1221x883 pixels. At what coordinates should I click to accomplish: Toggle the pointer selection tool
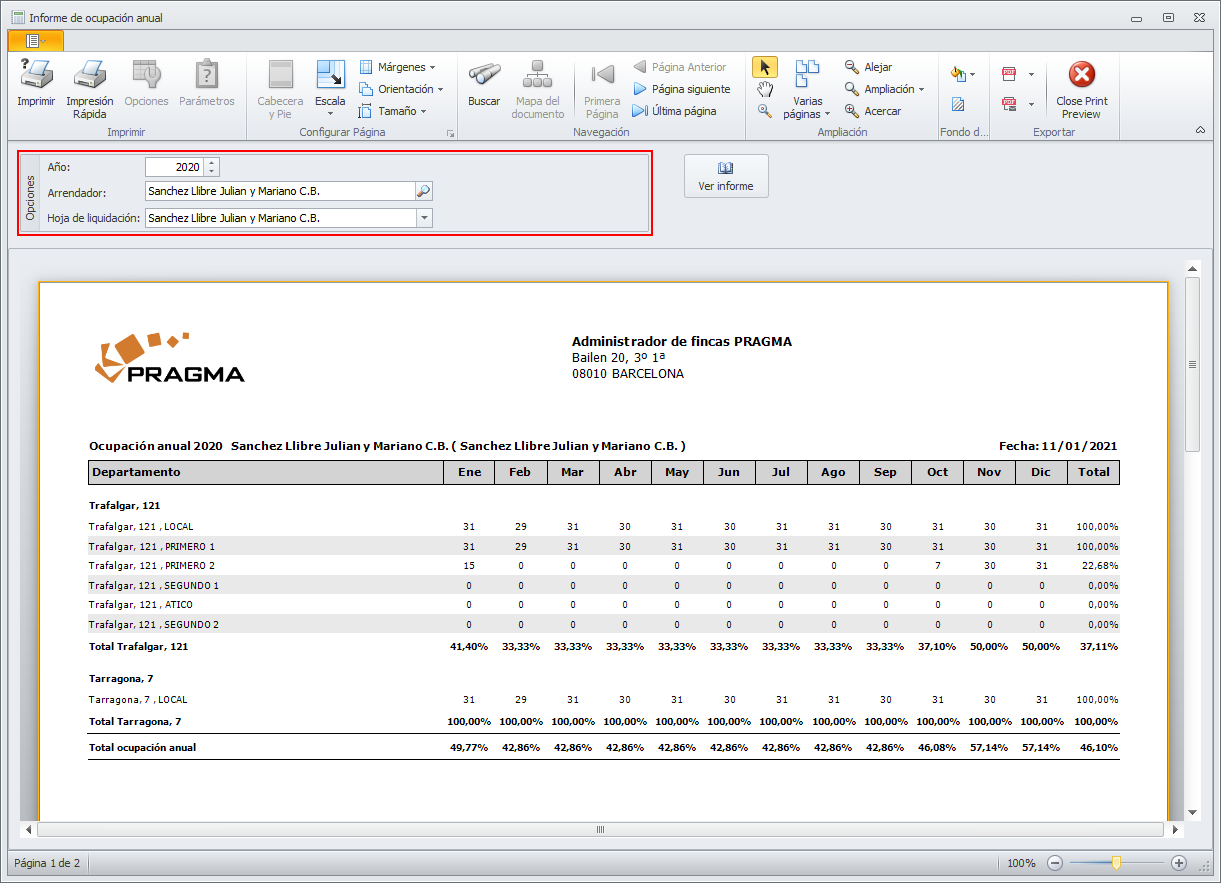tap(765, 67)
